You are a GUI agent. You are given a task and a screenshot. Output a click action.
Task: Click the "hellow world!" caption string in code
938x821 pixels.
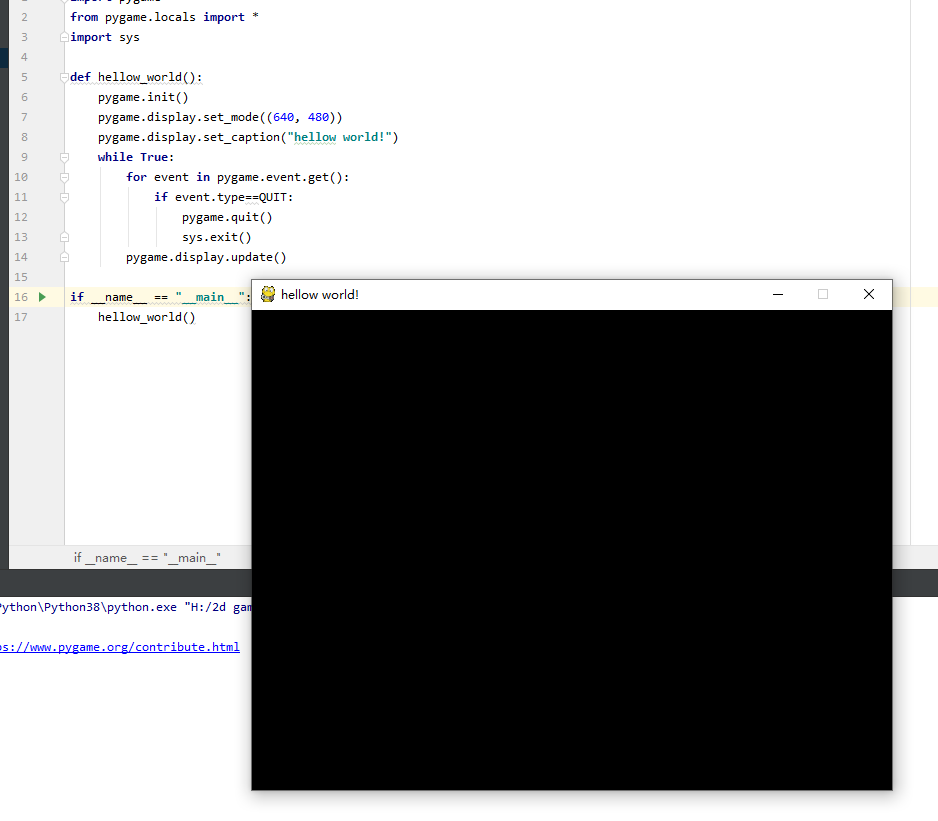tap(339, 137)
